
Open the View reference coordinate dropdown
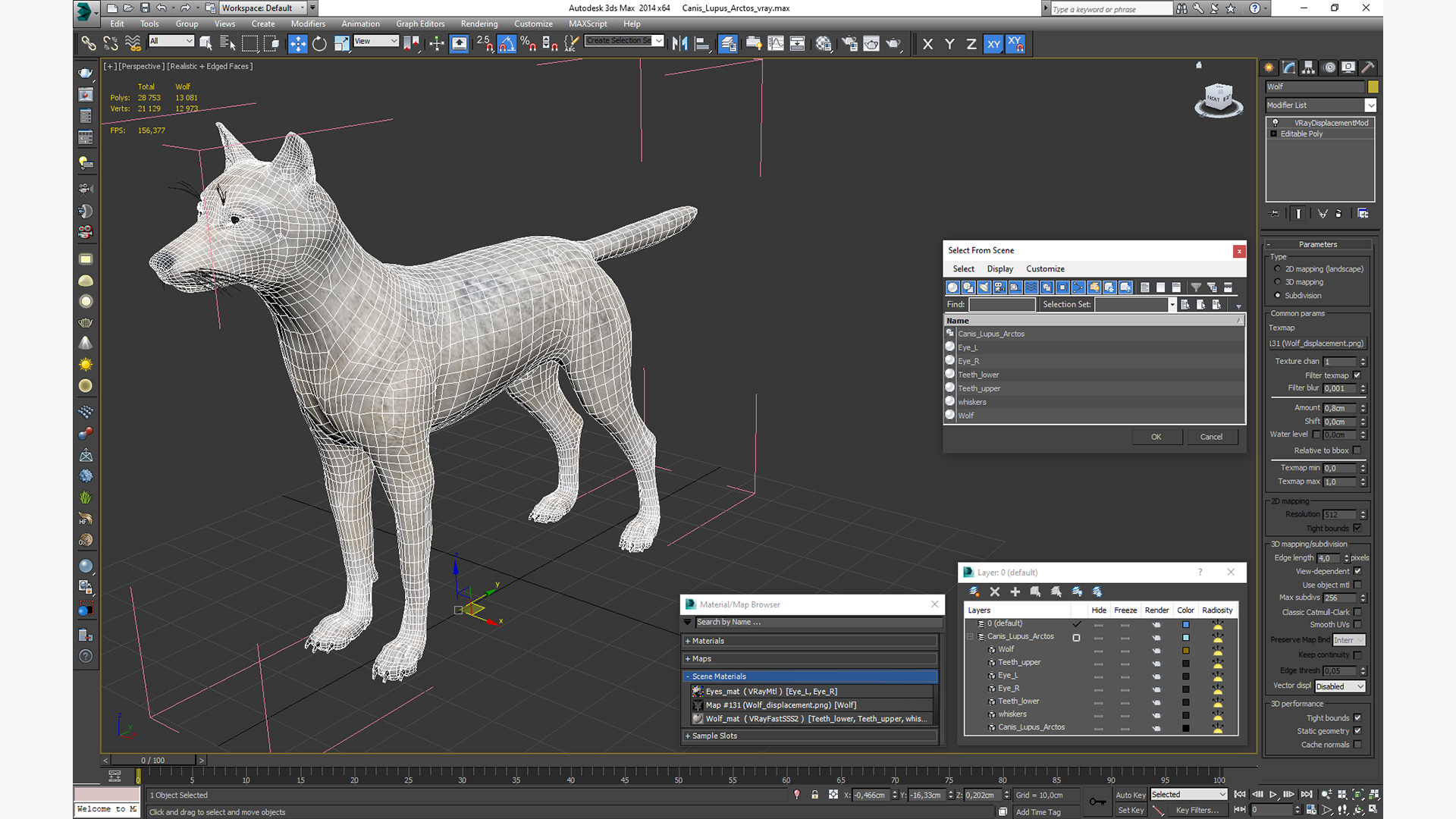click(376, 41)
